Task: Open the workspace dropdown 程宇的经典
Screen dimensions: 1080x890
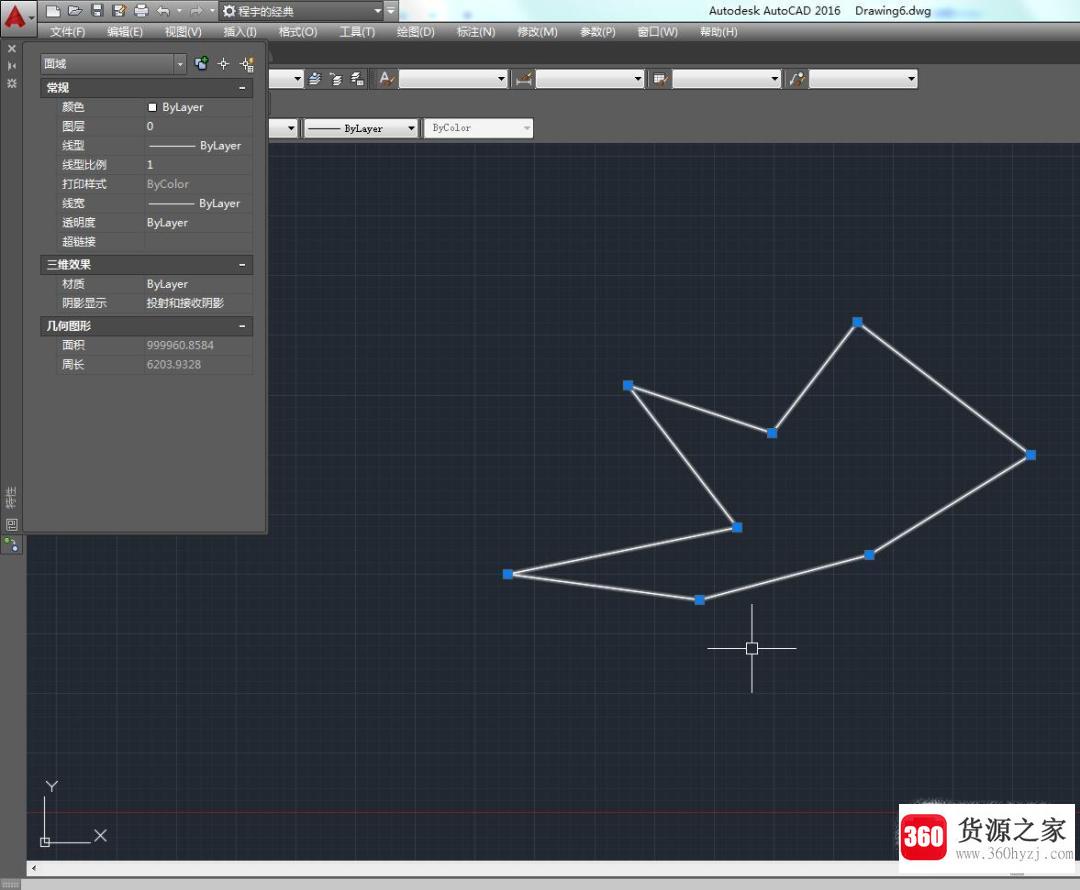Action: (x=302, y=11)
